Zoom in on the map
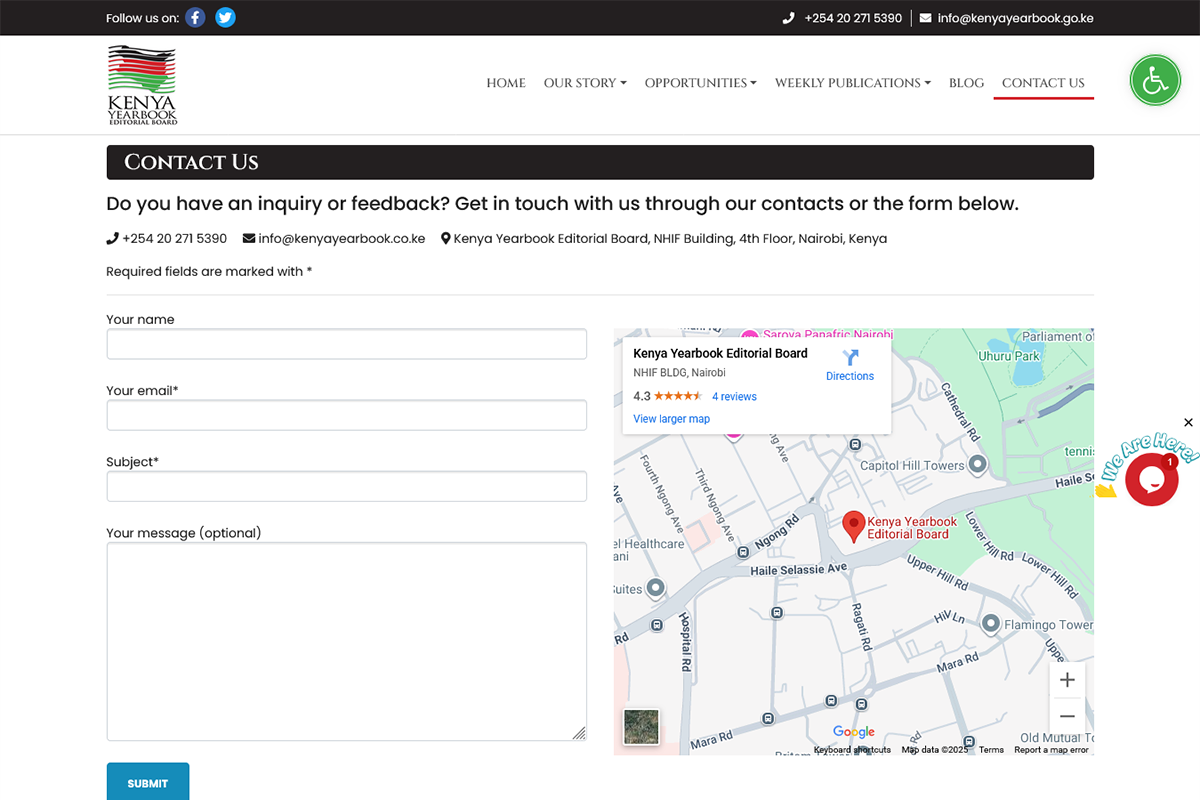The width and height of the screenshot is (1200, 800). [x=1067, y=680]
